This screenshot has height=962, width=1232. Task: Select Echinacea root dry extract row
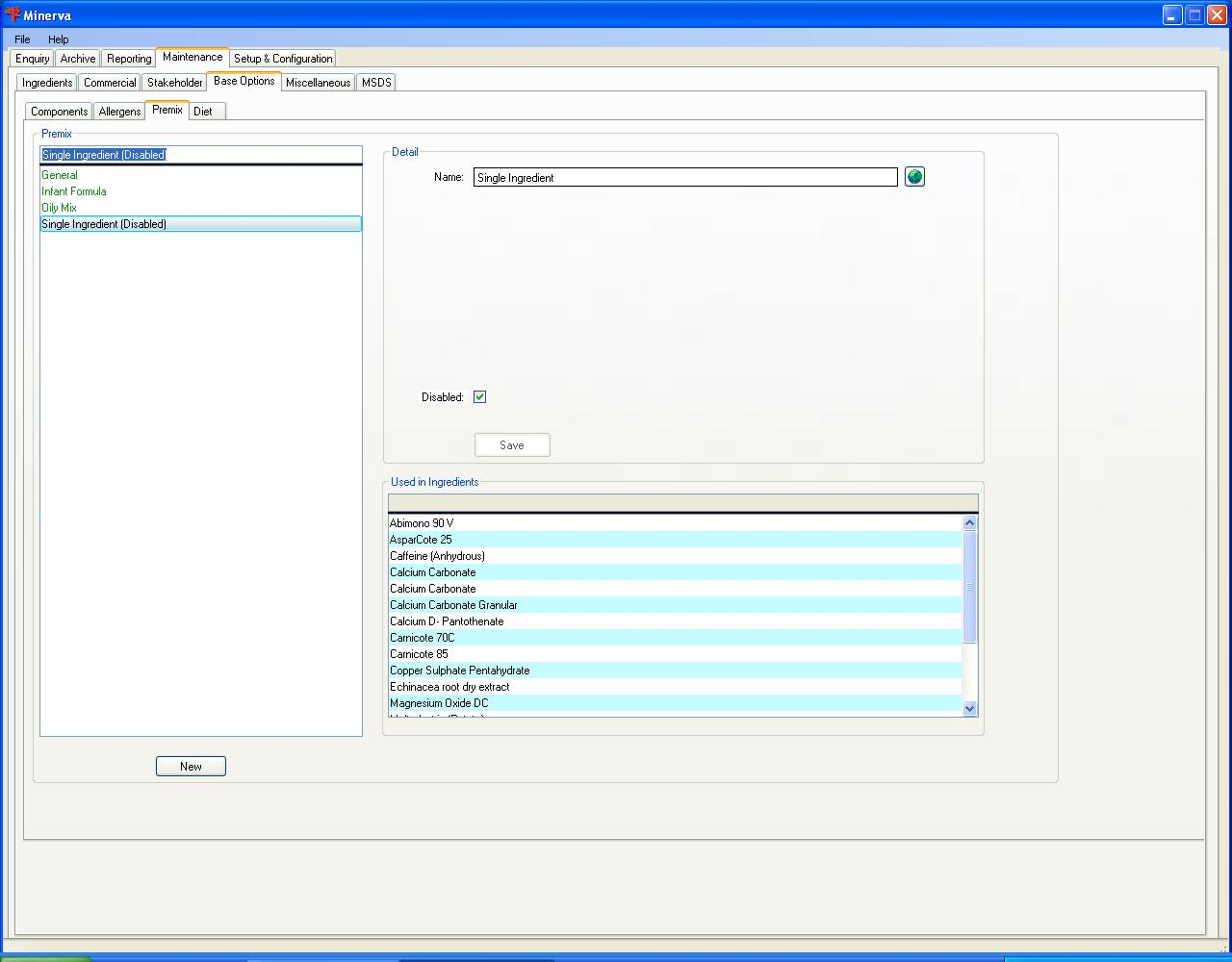[x=675, y=687]
